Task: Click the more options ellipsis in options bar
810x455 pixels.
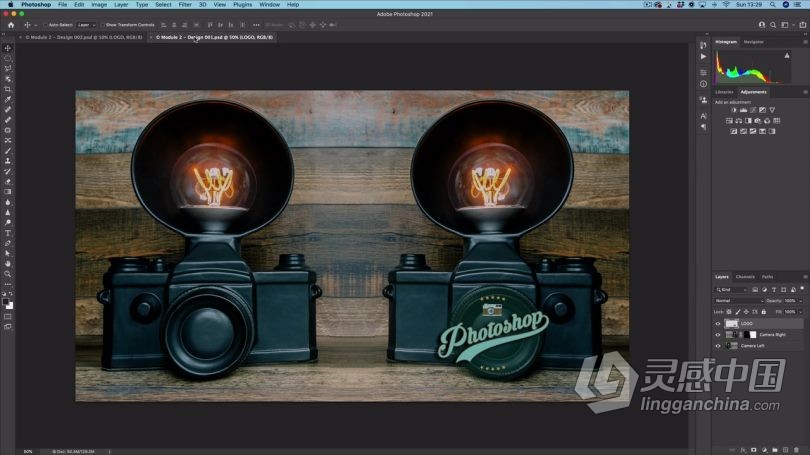Action: pyautogui.click(x=256, y=25)
